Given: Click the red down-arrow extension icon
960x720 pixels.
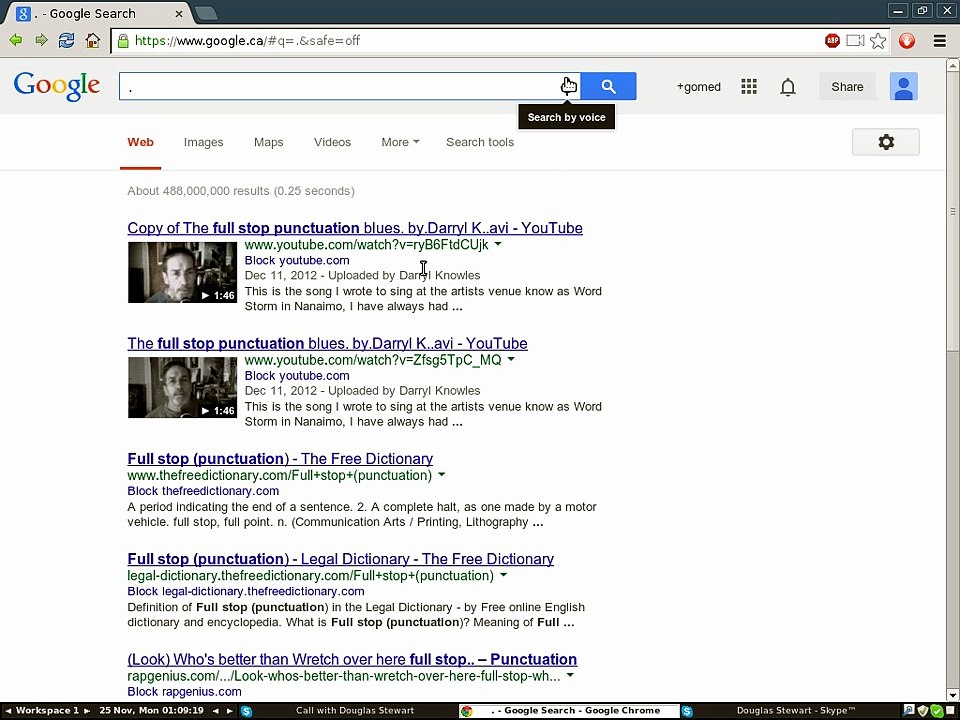Looking at the screenshot, I should point(907,41).
